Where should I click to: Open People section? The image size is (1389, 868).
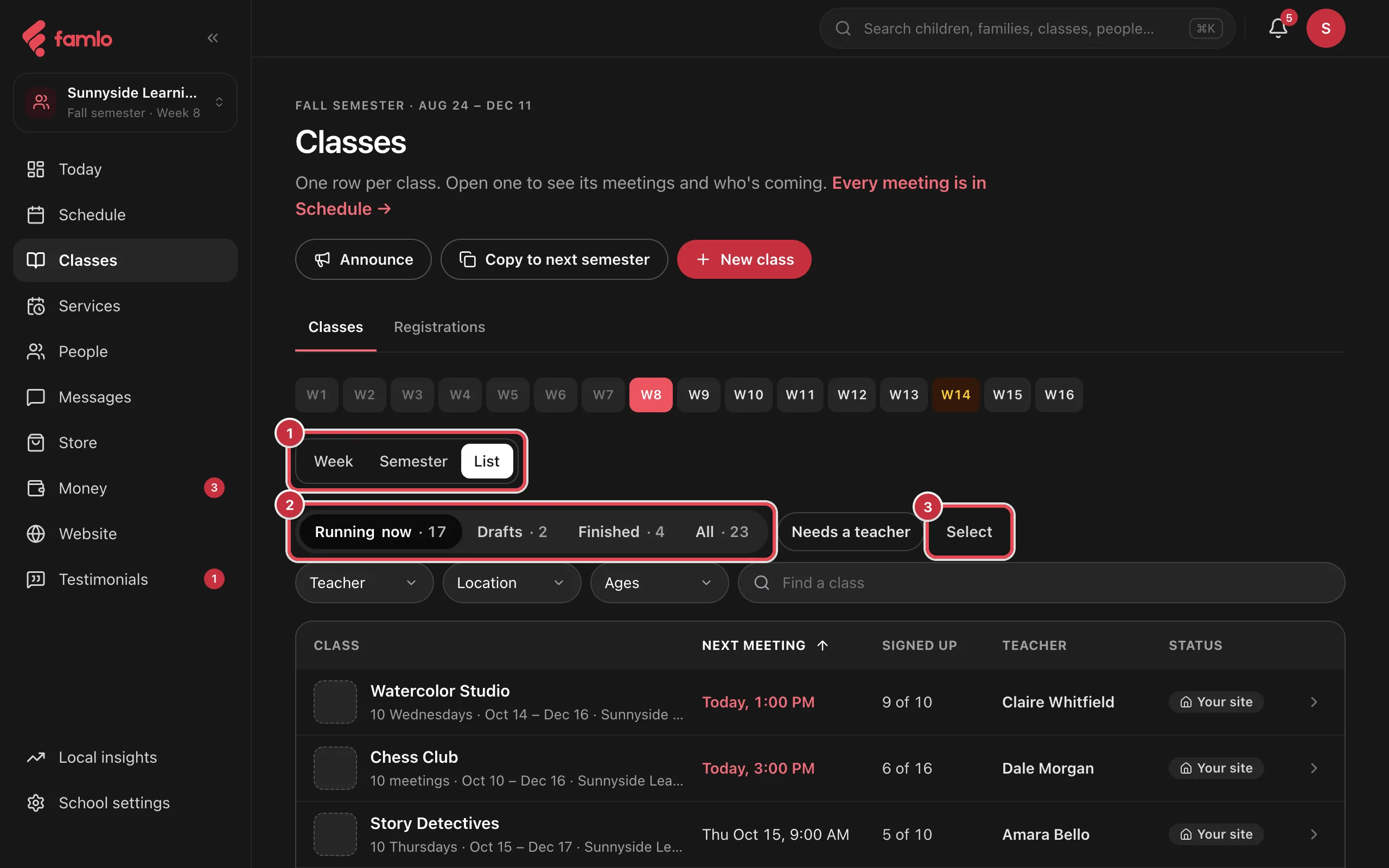click(x=125, y=352)
